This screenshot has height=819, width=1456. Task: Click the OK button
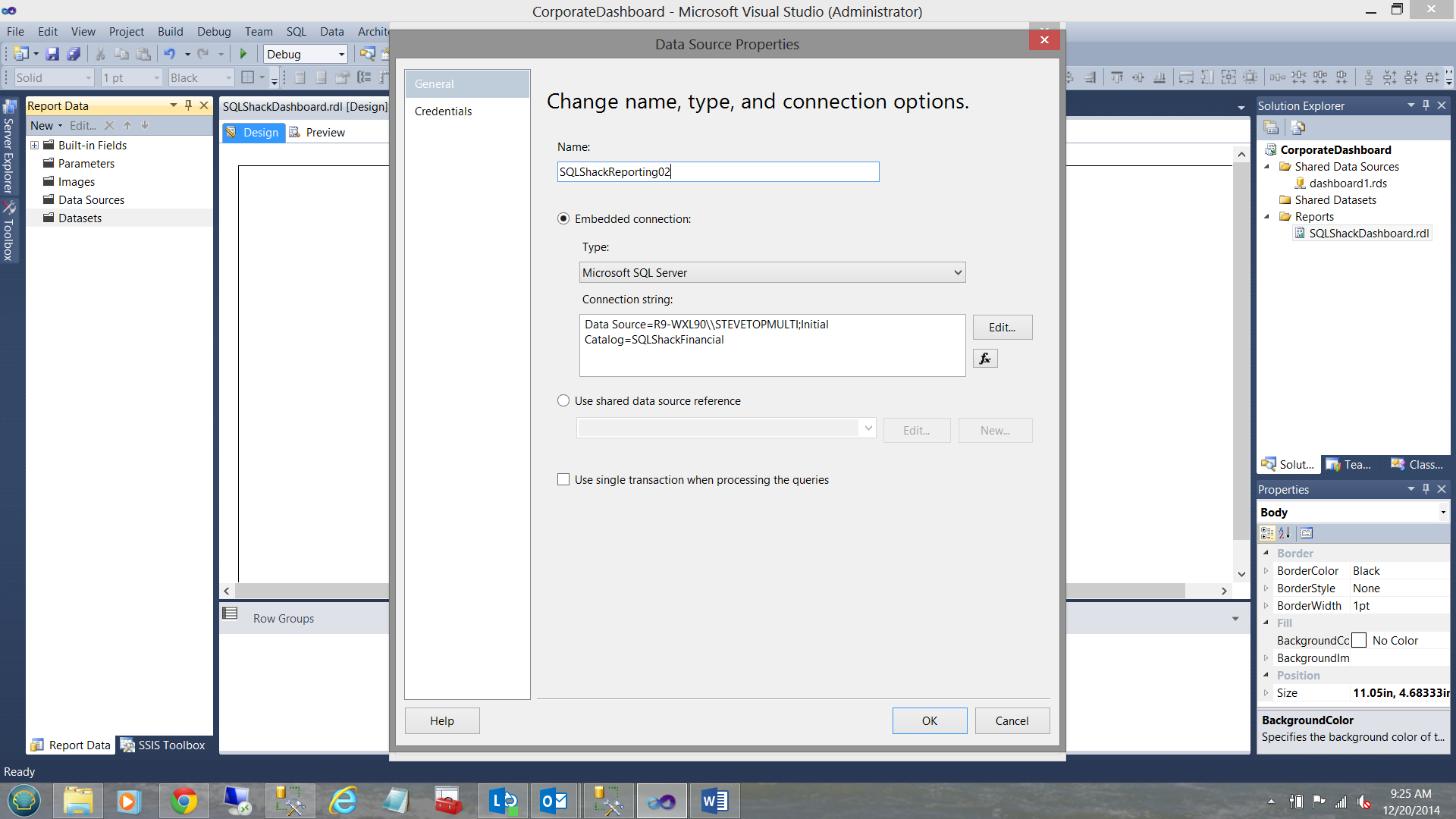click(x=929, y=721)
